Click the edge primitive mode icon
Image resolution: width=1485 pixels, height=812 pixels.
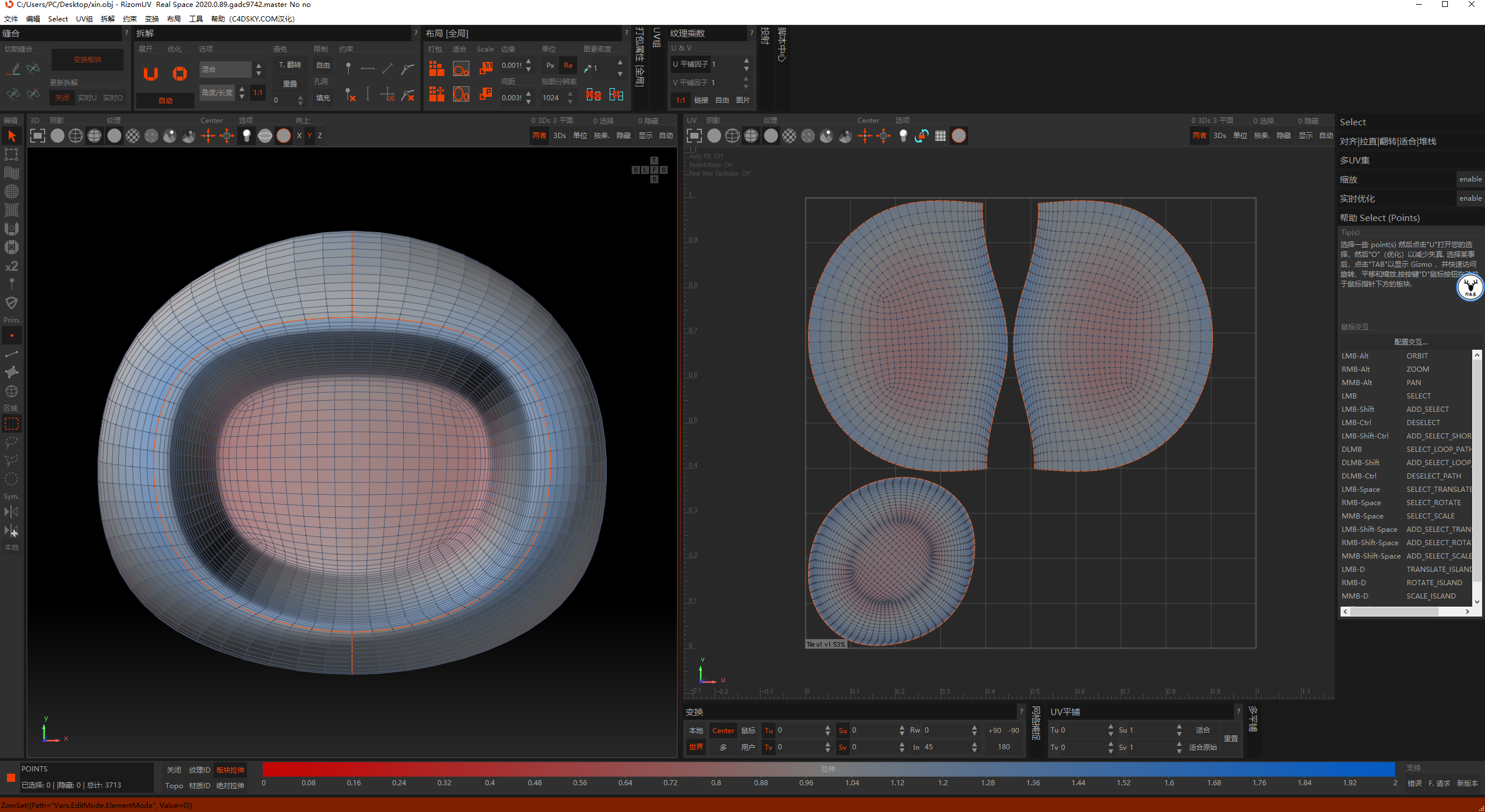point(12,354)
